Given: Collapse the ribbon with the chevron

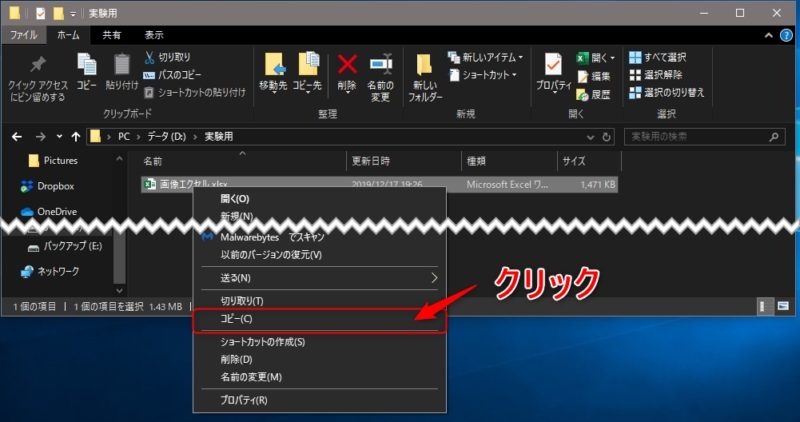Looking at the screenshot, I should (768, 35).
